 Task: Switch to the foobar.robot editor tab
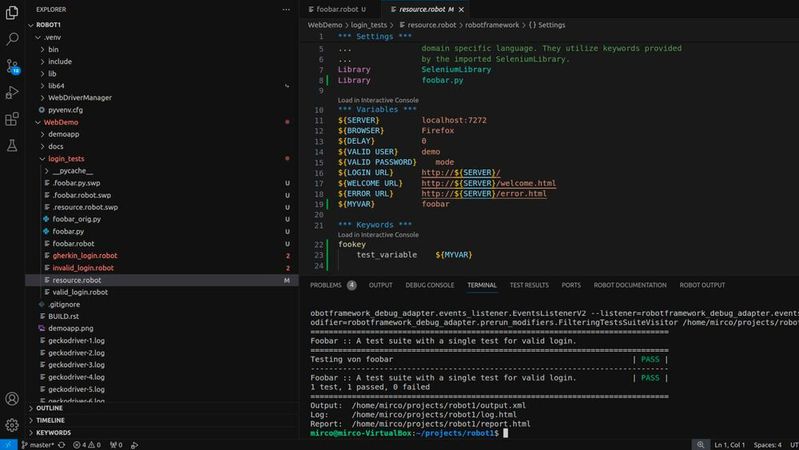coord(337,9)
